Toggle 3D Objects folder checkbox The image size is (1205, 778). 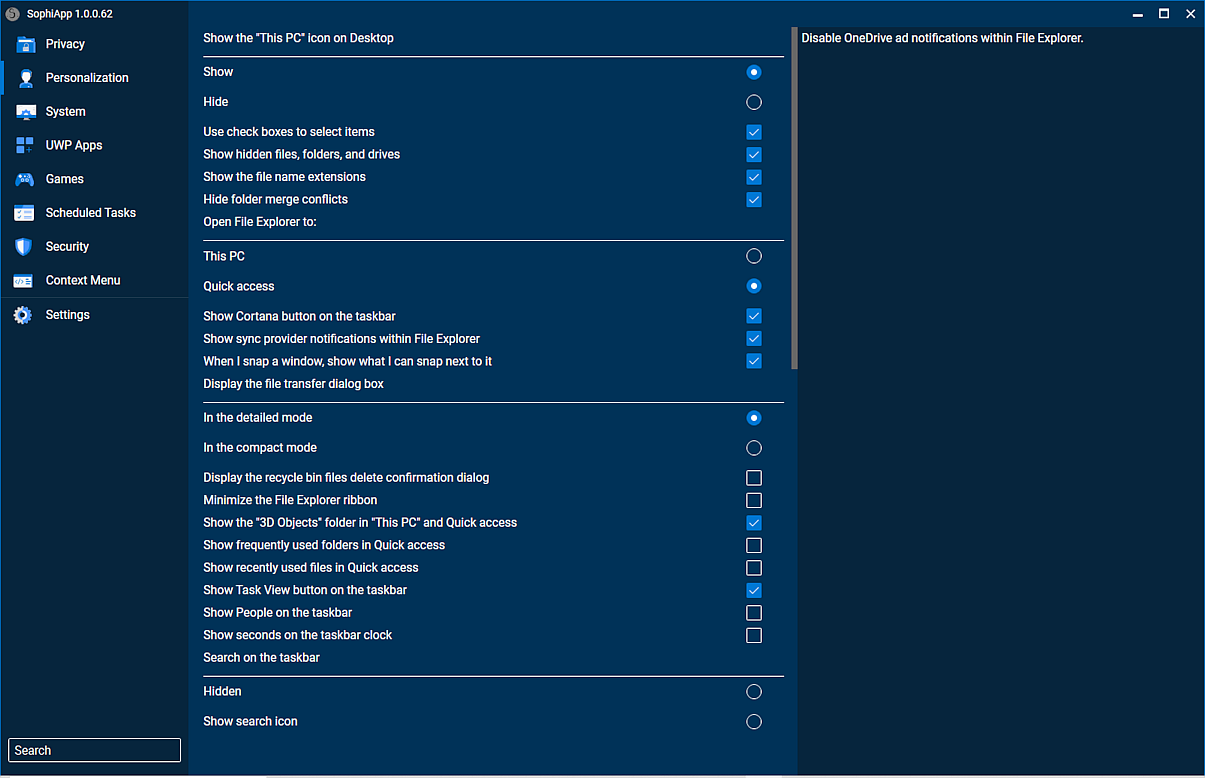pos(754,523)
